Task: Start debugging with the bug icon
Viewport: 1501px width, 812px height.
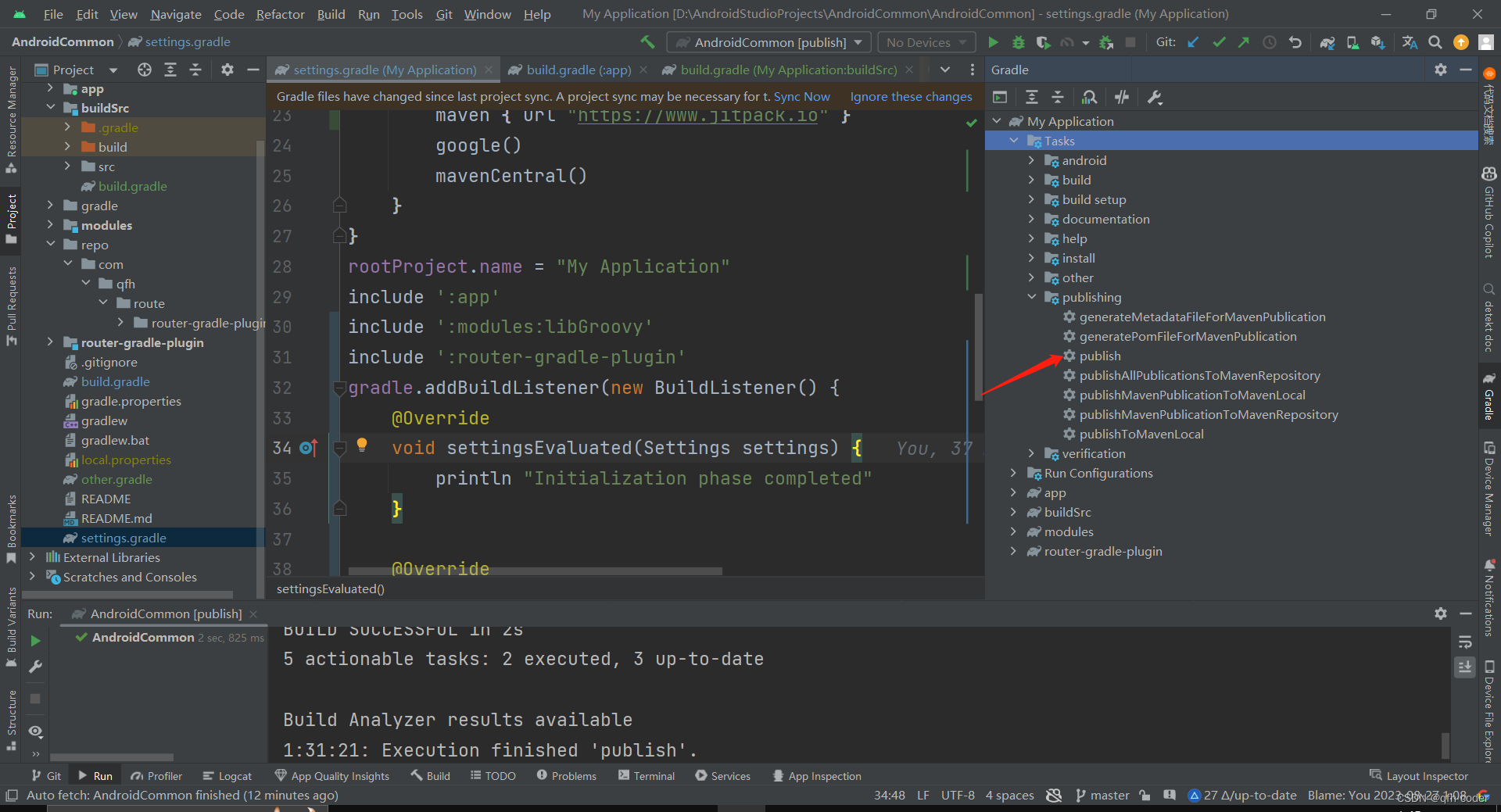Action: [x=1018, y=42]
